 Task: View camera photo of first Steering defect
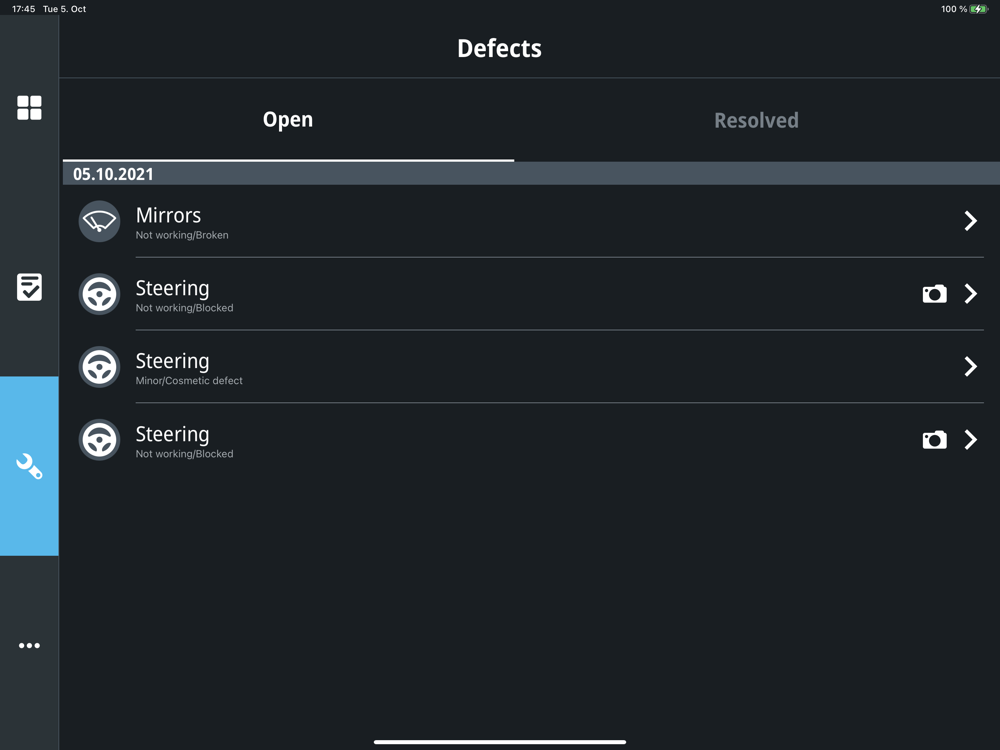934,294
